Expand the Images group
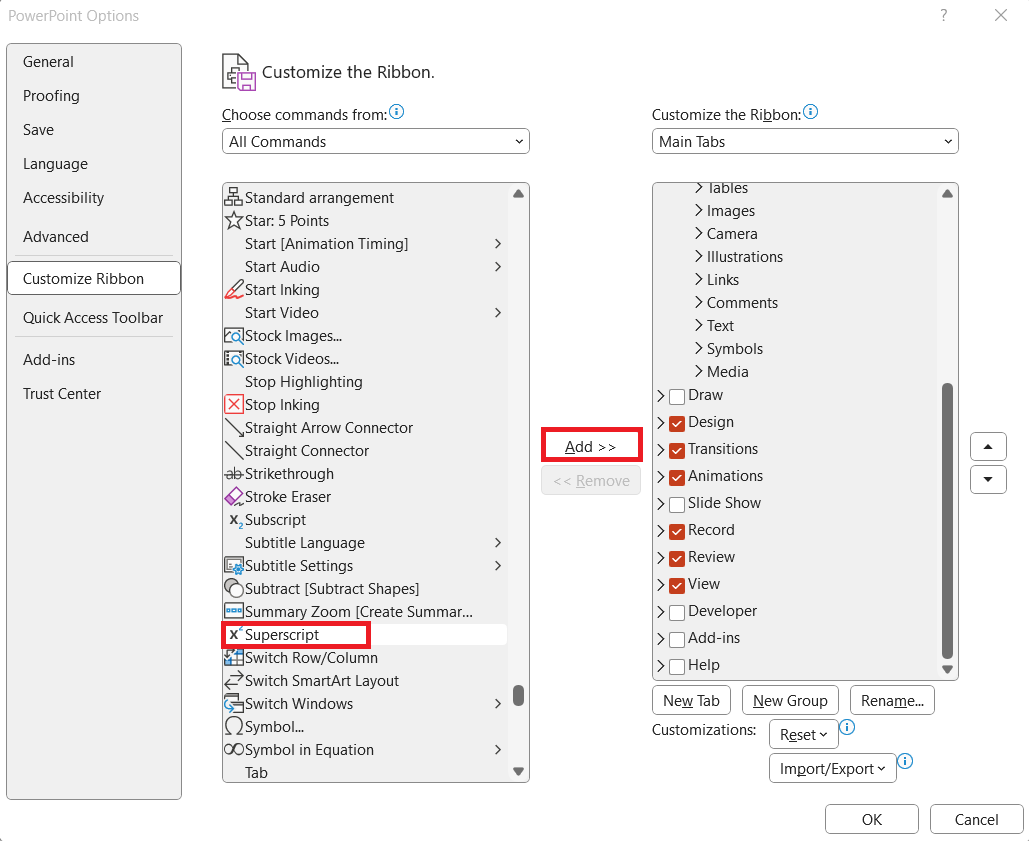The image size is (1029, 841). pyautogui.click(x=699, y=211)
